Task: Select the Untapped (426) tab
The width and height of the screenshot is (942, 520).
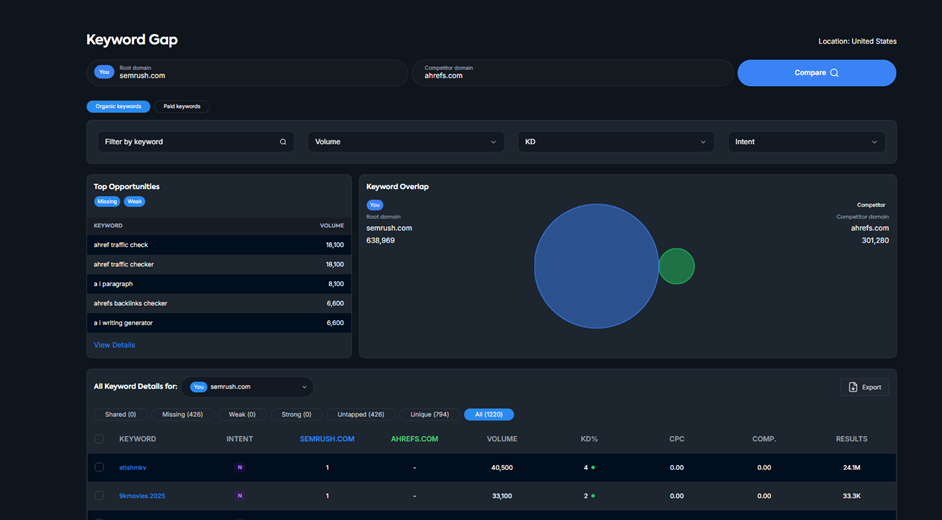Action: pos(360,414)
